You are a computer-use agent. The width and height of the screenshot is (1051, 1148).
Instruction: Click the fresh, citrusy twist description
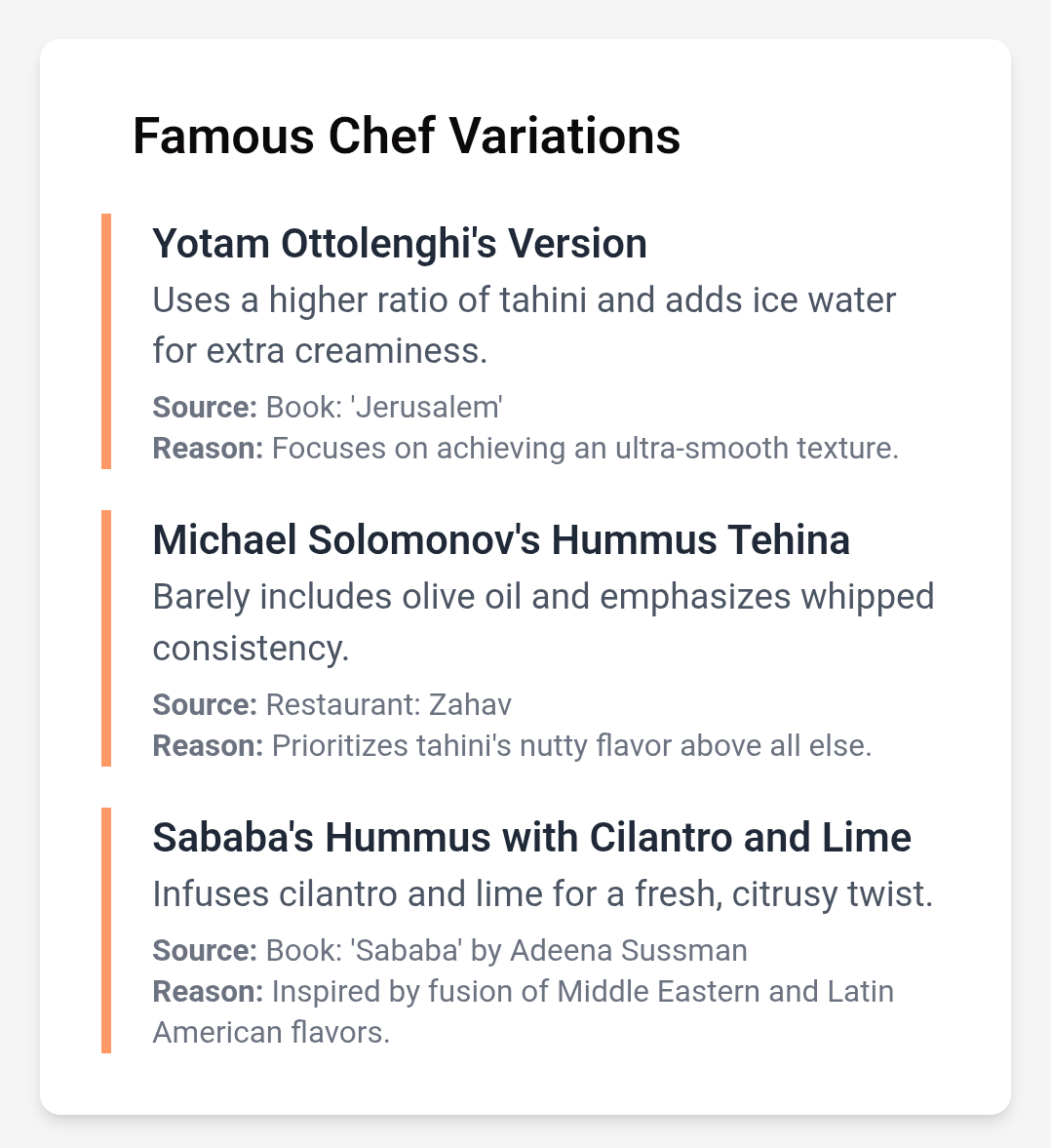[x=543, y=894]
